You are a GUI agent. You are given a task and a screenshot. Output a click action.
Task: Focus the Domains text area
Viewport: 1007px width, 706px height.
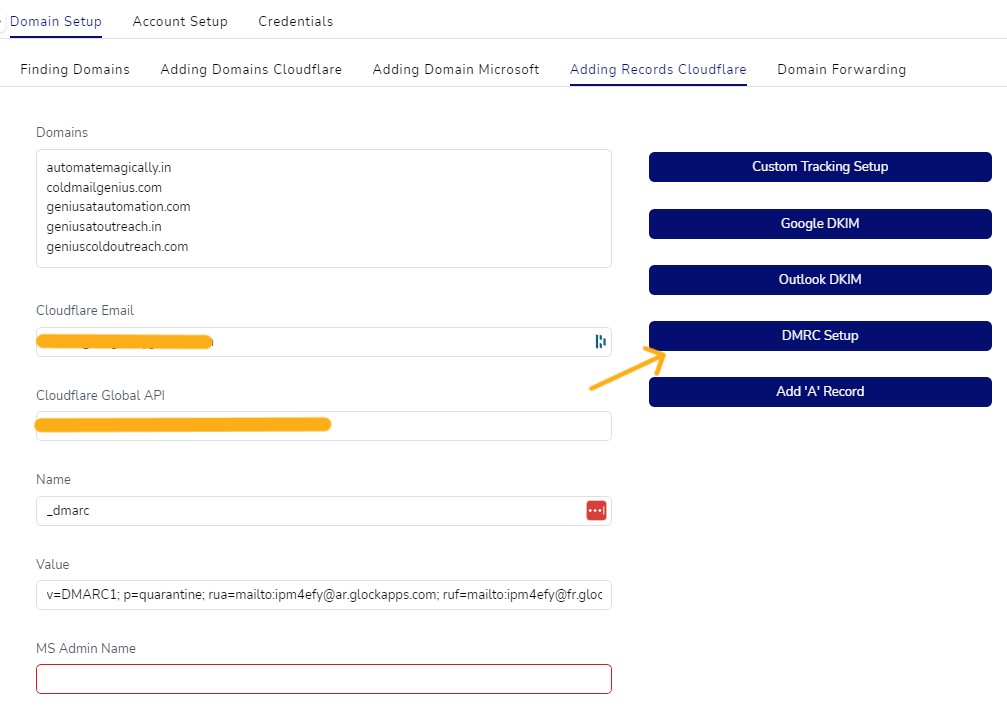tap(324, 209)
